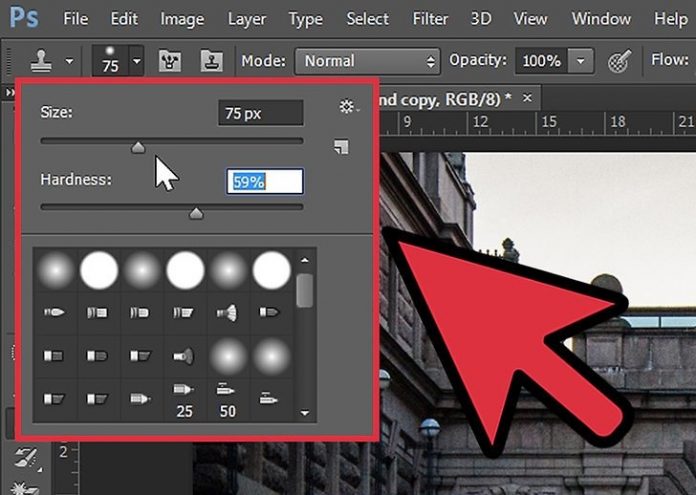Image resolution: width=696 pixels, height=495 pixels.
Task: Click the Hardness percentage input field
Action: click(265, 182)
